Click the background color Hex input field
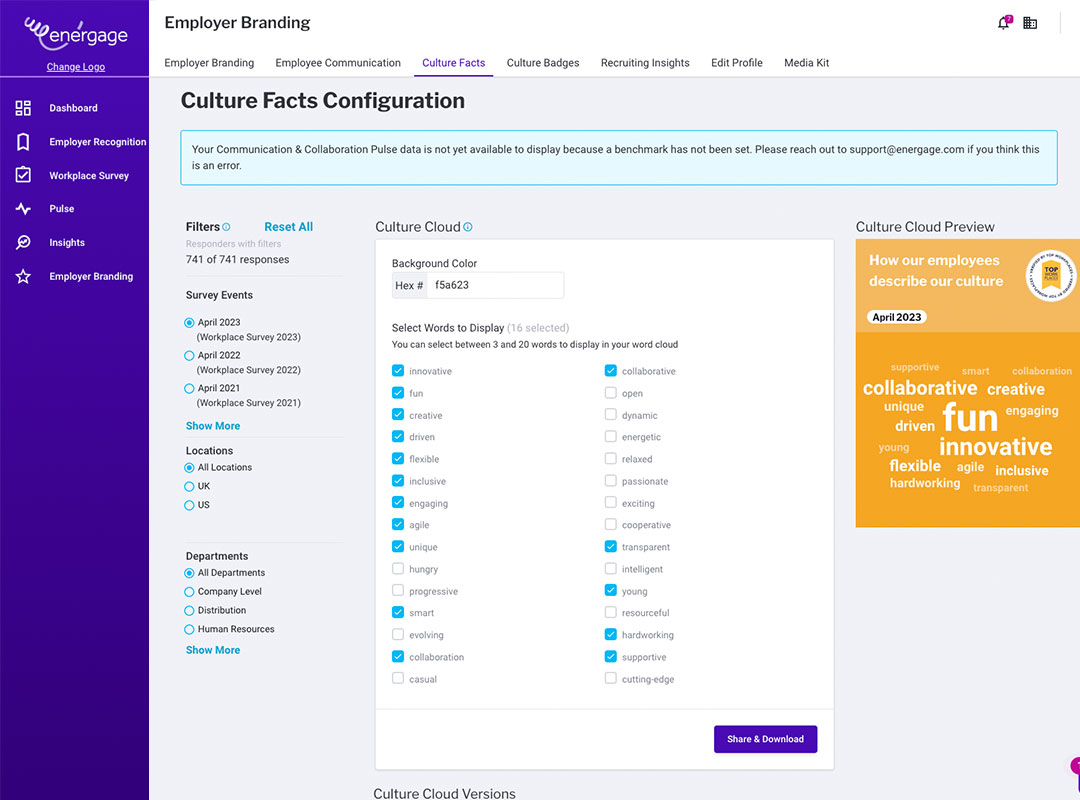The width and height of the screenshot is (1080, 800). (x=495, y=285)
